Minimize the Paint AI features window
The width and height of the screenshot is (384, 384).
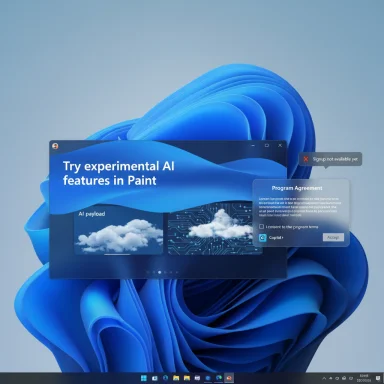pos(253,145)
